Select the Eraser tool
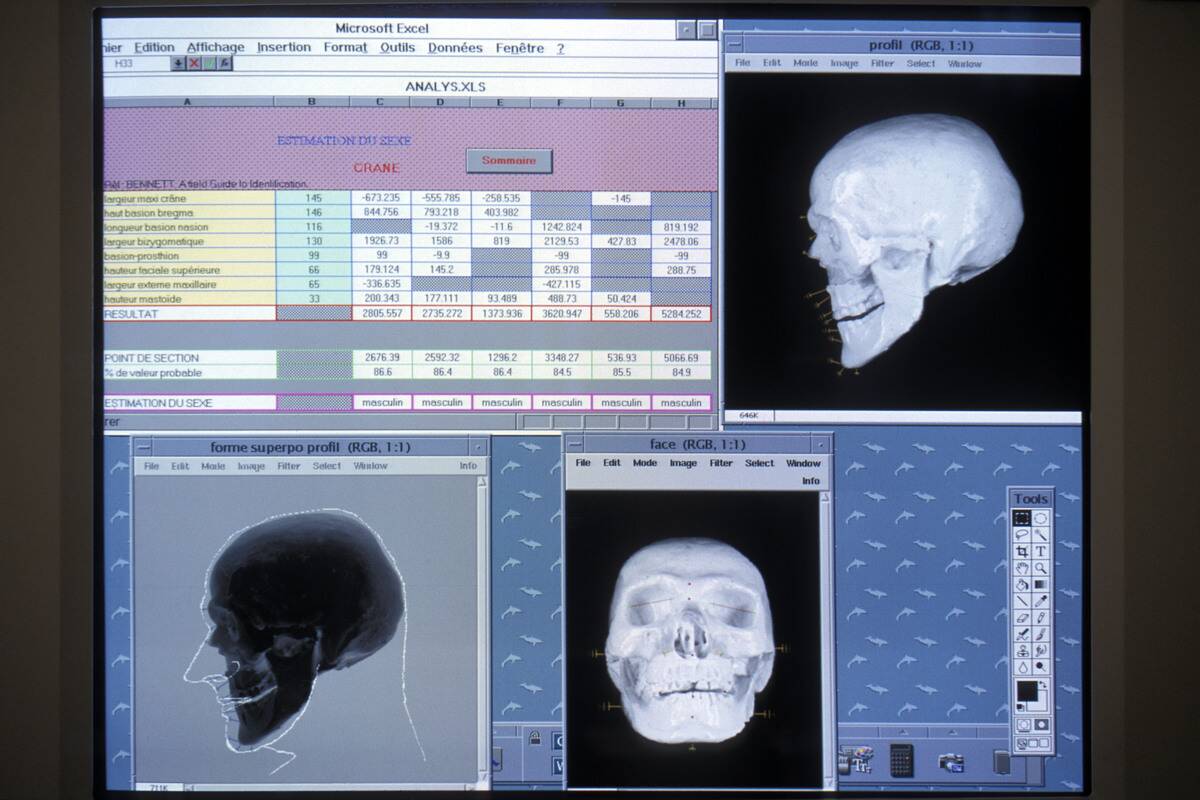 tap(1022, 617)
